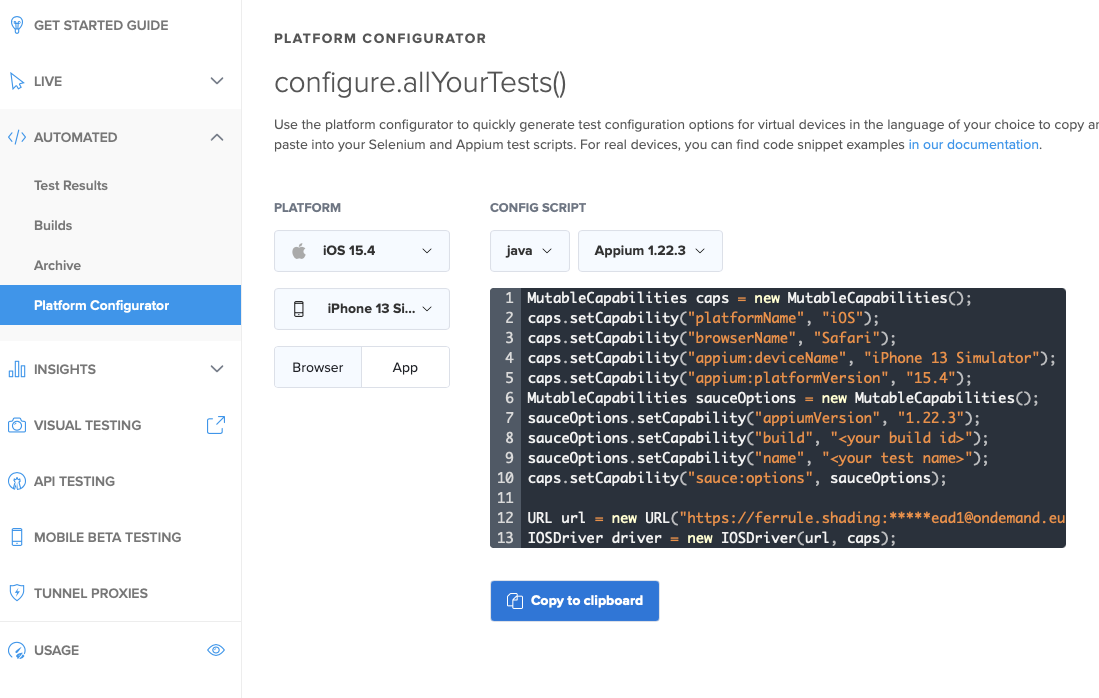Open Test Results in the sidebar
Image resolution: width=1099 pixels, height=698 pixels.
point(71,185)
